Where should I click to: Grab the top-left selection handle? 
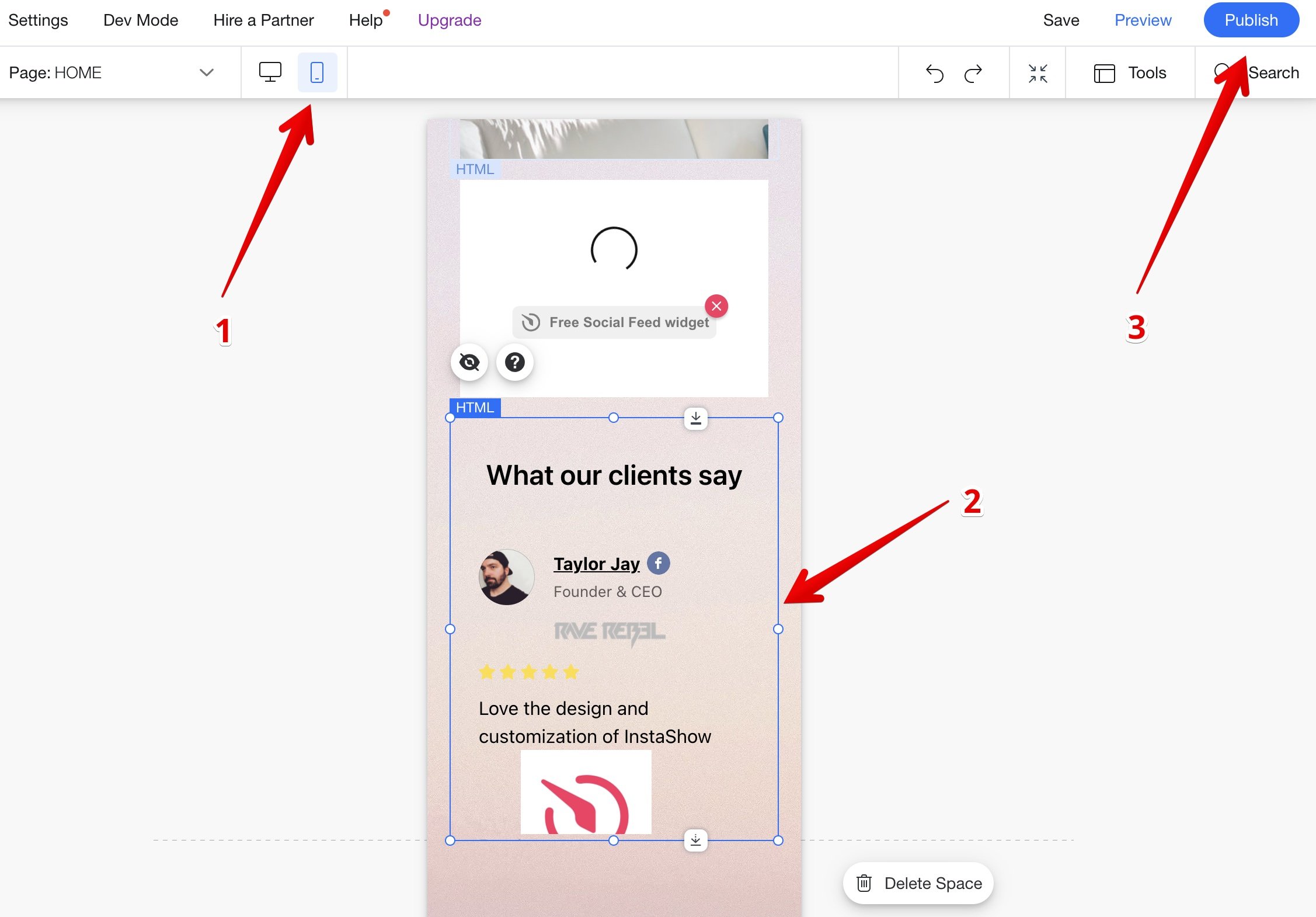coord(450,418)
